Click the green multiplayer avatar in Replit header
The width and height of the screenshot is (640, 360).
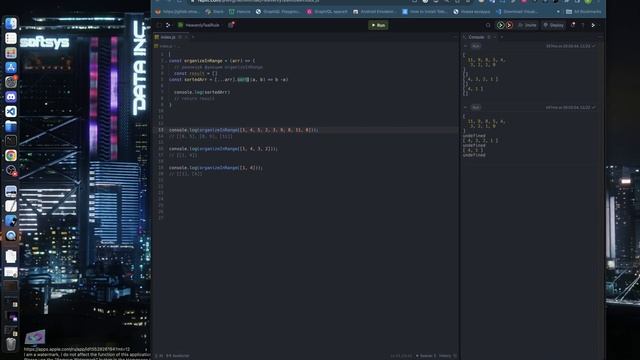coord(500,25)
